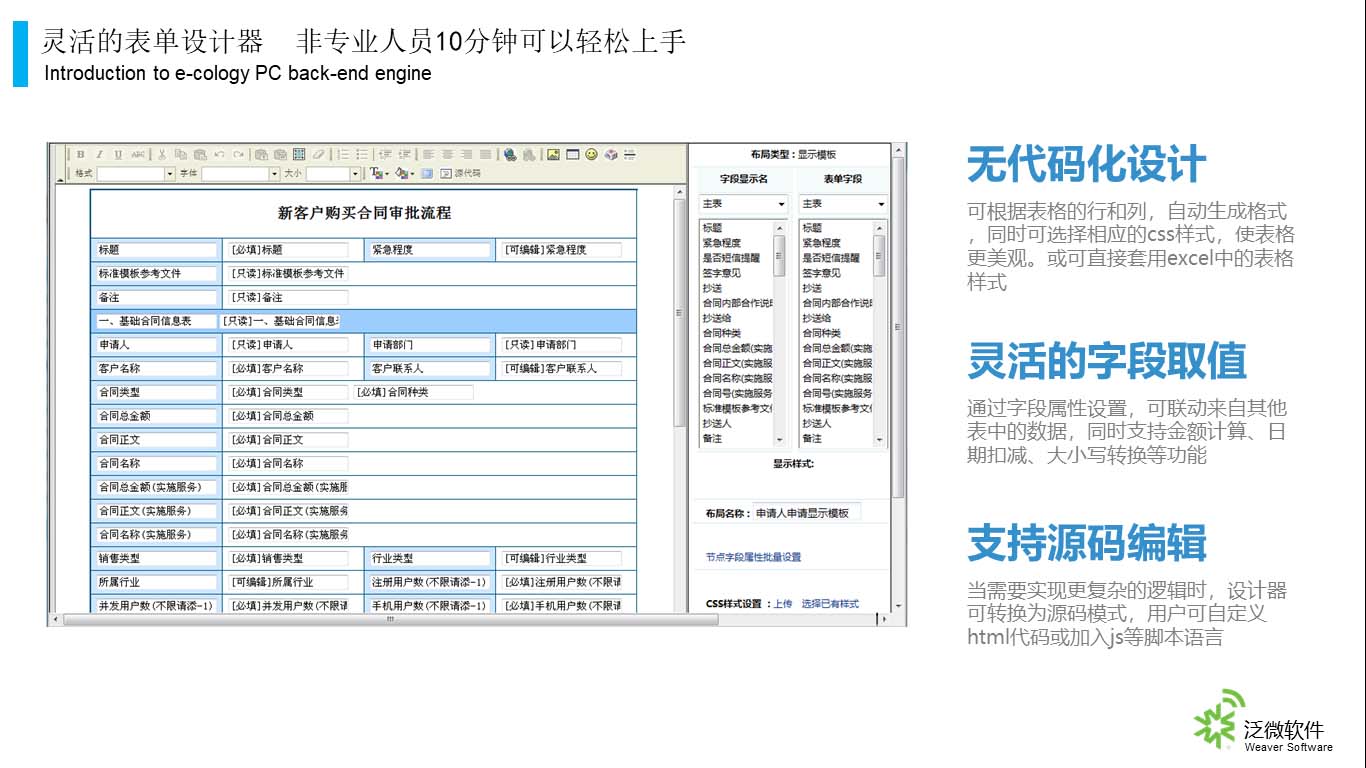Viewport: 1366px width, 768px height.
Task: Click the 字段显示名 list scrollbar
Action: coord(780,333)
